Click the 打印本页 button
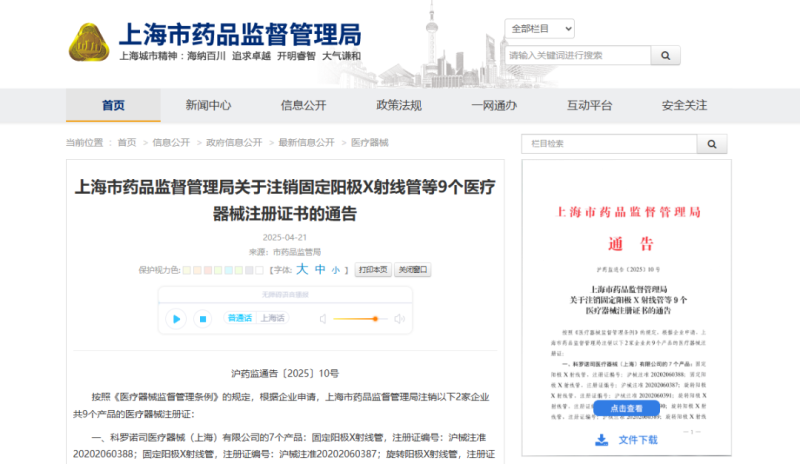The height and width of the screenshot is (464, 800). [x=372, y=270]
